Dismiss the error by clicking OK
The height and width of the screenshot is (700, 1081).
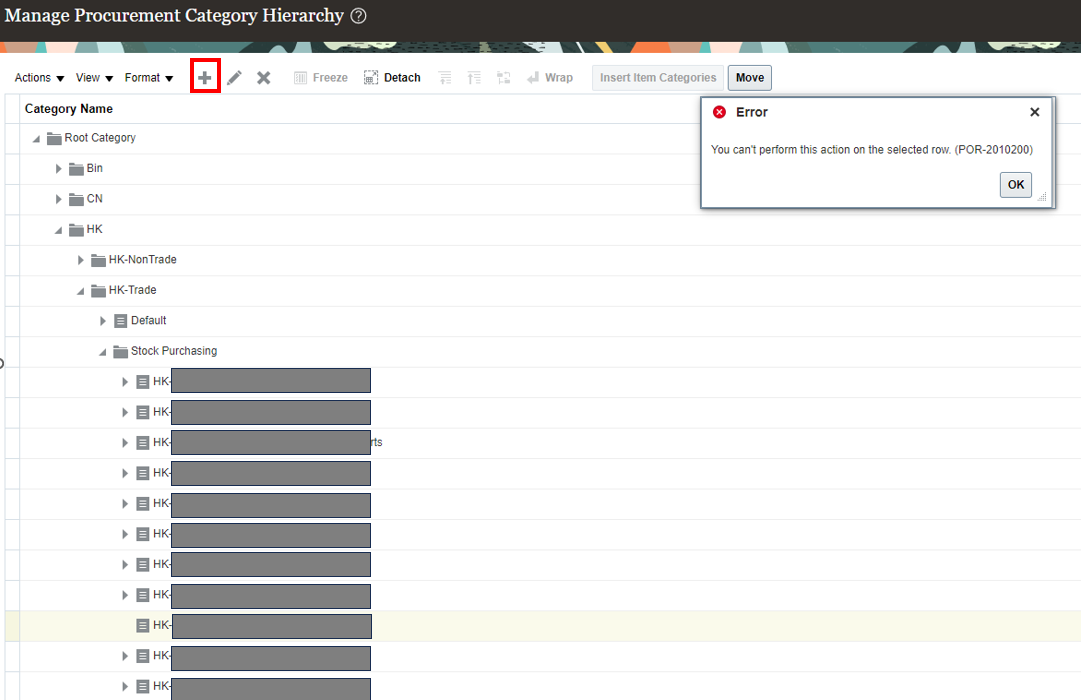click(x=1015, y=184)
